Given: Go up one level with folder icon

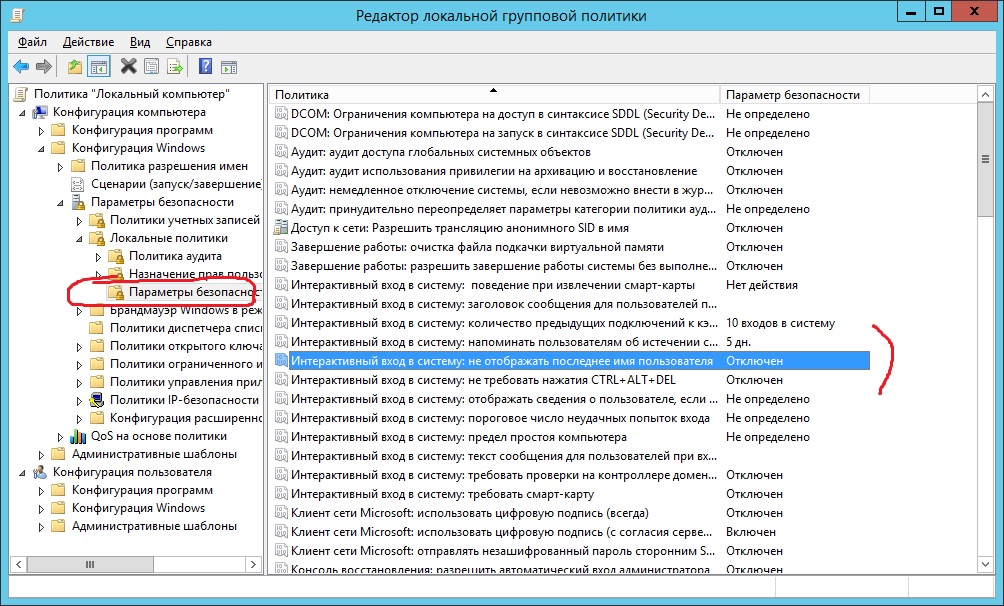Looking at the screenshot, I should [75, 67].
